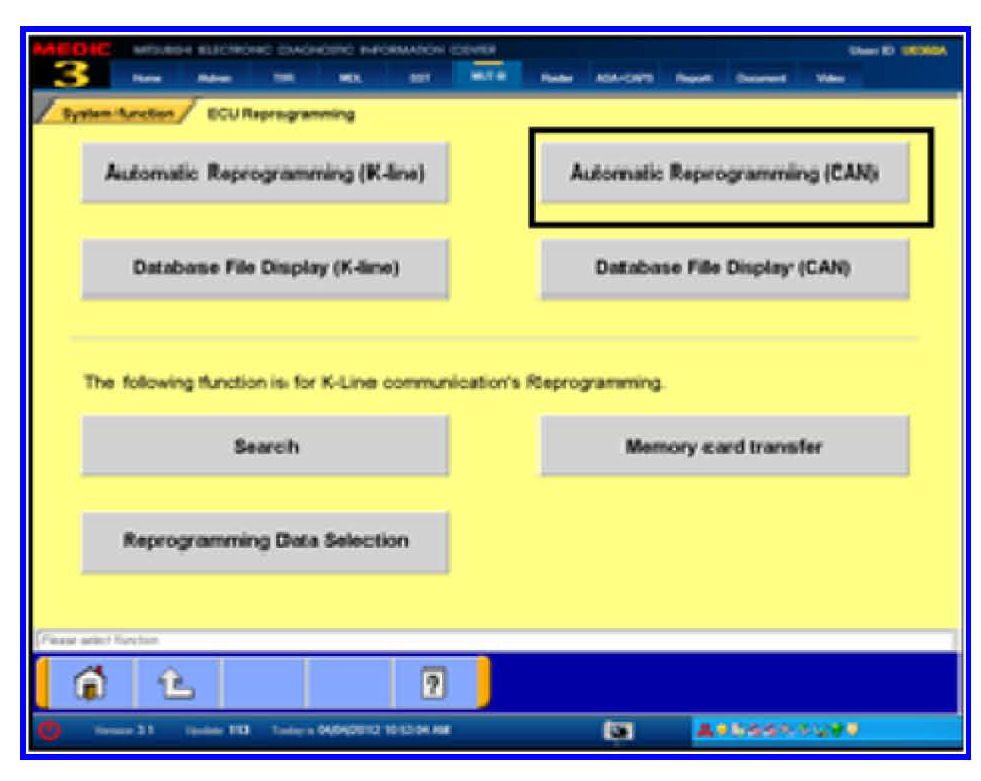Open Database File Display (K-line)
This screenshot has width=981, height=781.
pyautogui.click(x=265, y=268)
